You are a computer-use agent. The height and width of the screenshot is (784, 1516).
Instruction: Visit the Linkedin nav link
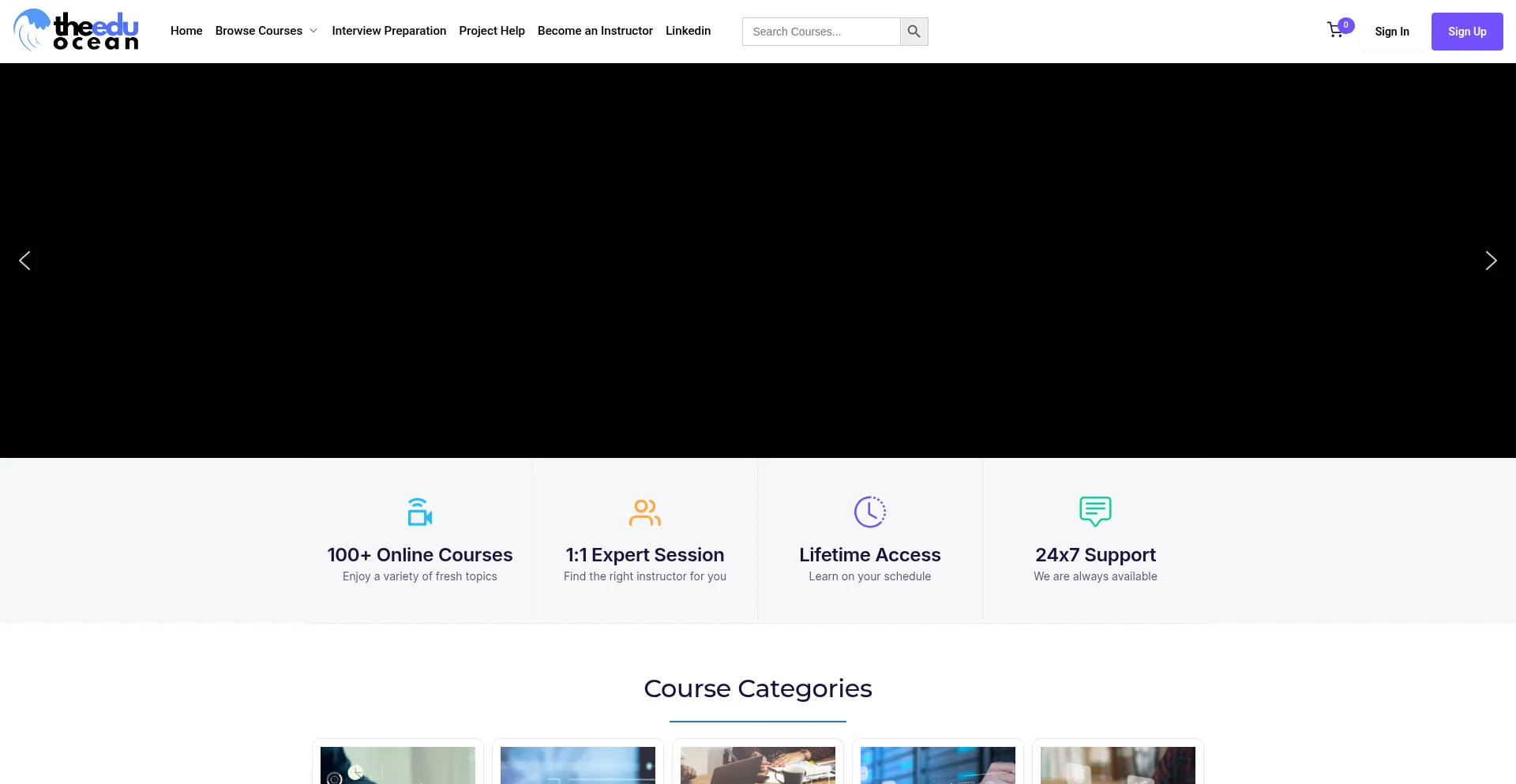[688, 31]
